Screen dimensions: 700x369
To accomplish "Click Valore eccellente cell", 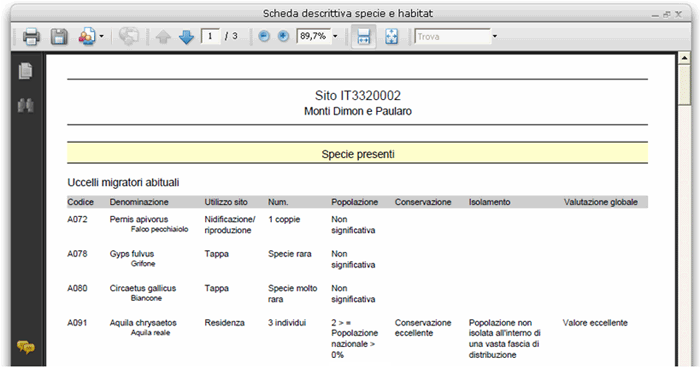I will click(595, 323).
